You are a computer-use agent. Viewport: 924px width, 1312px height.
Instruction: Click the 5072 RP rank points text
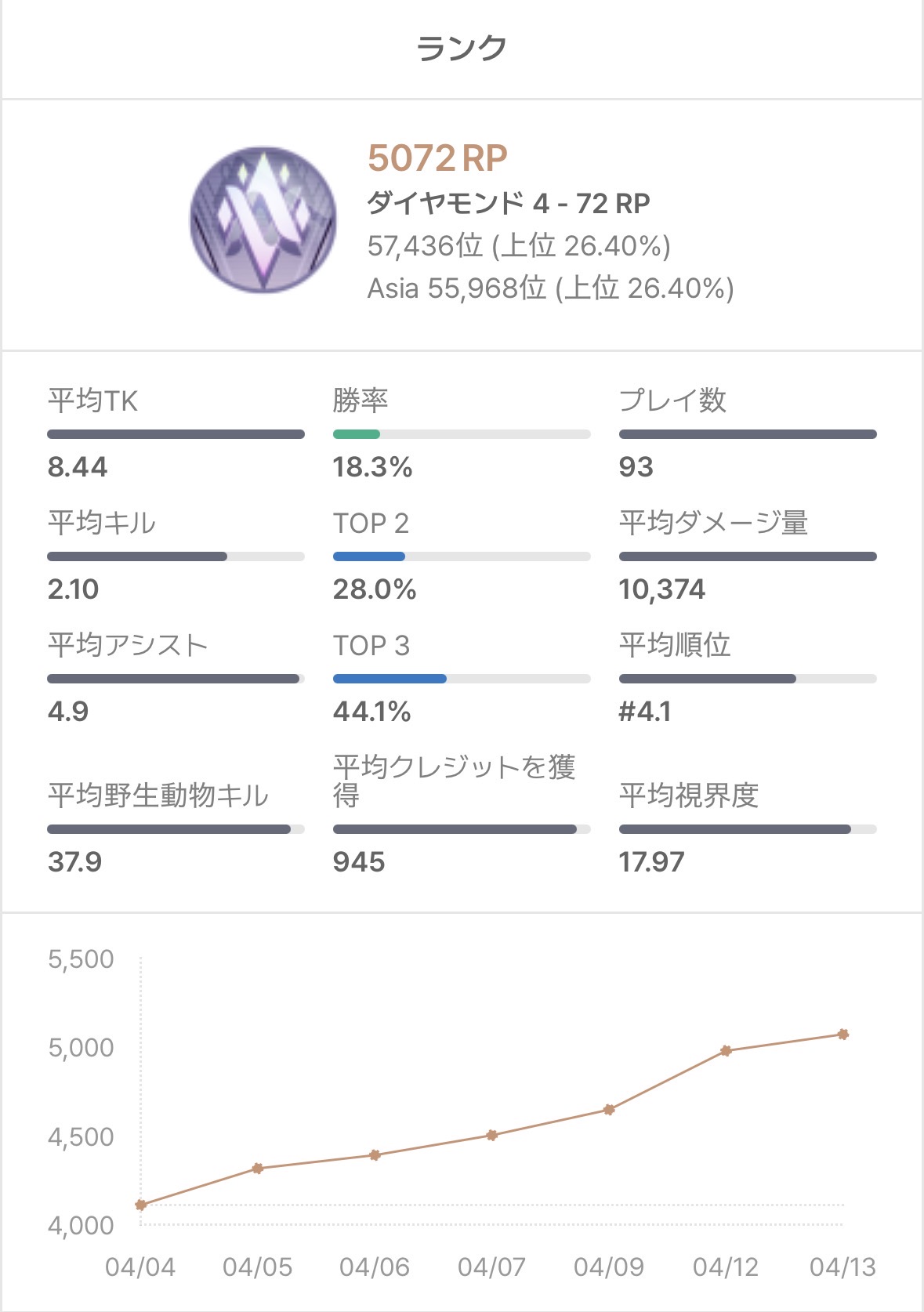[x=437, y=158]
